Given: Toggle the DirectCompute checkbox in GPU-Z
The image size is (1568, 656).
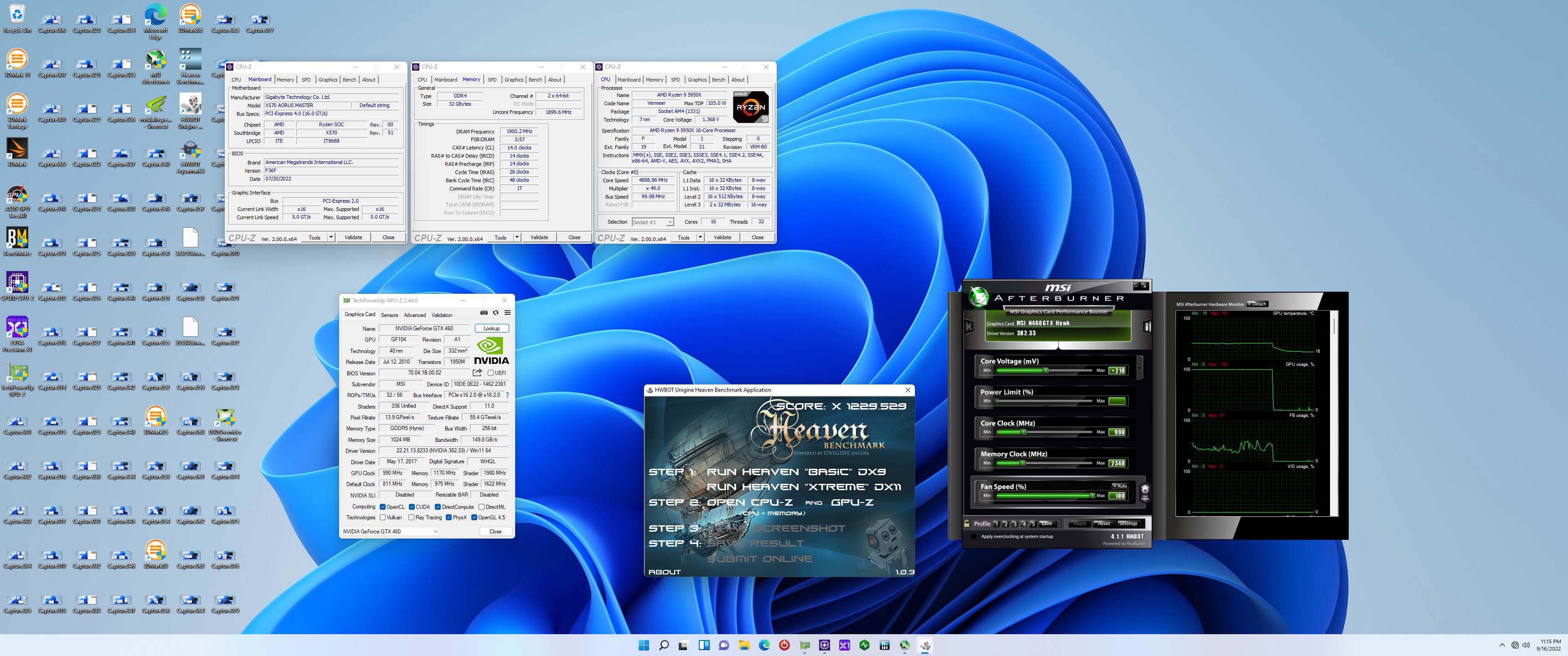Looking at the screenshot, I should click(x=438, y=507).
